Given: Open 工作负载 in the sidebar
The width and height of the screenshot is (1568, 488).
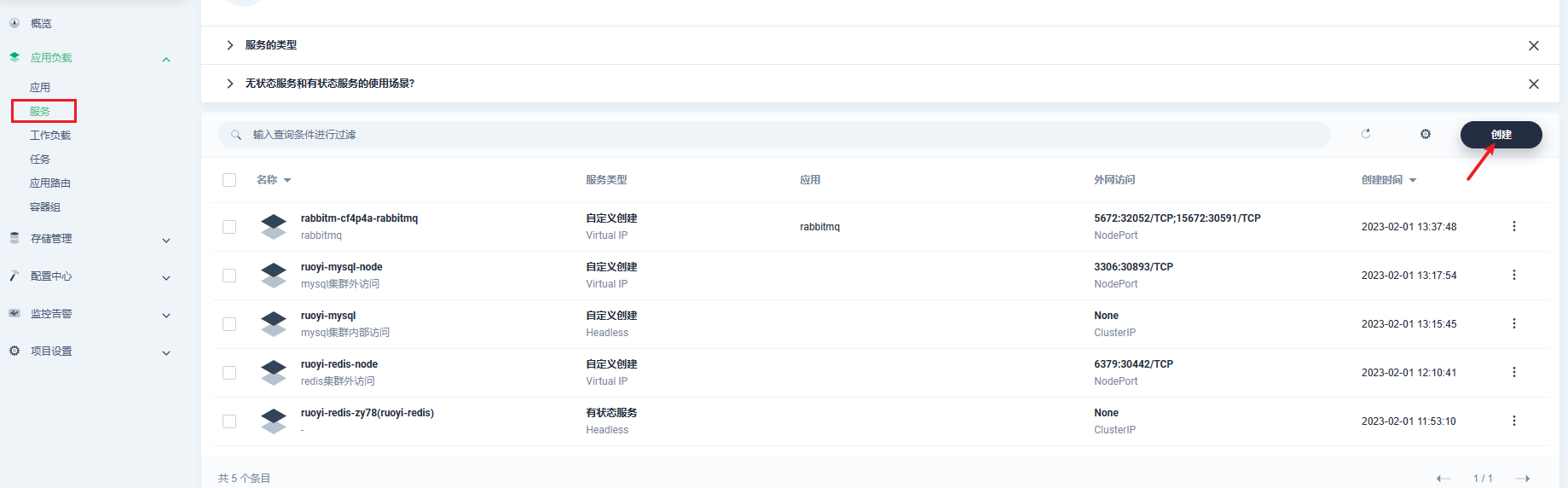Looking at the screenshot, I should 50,135.
